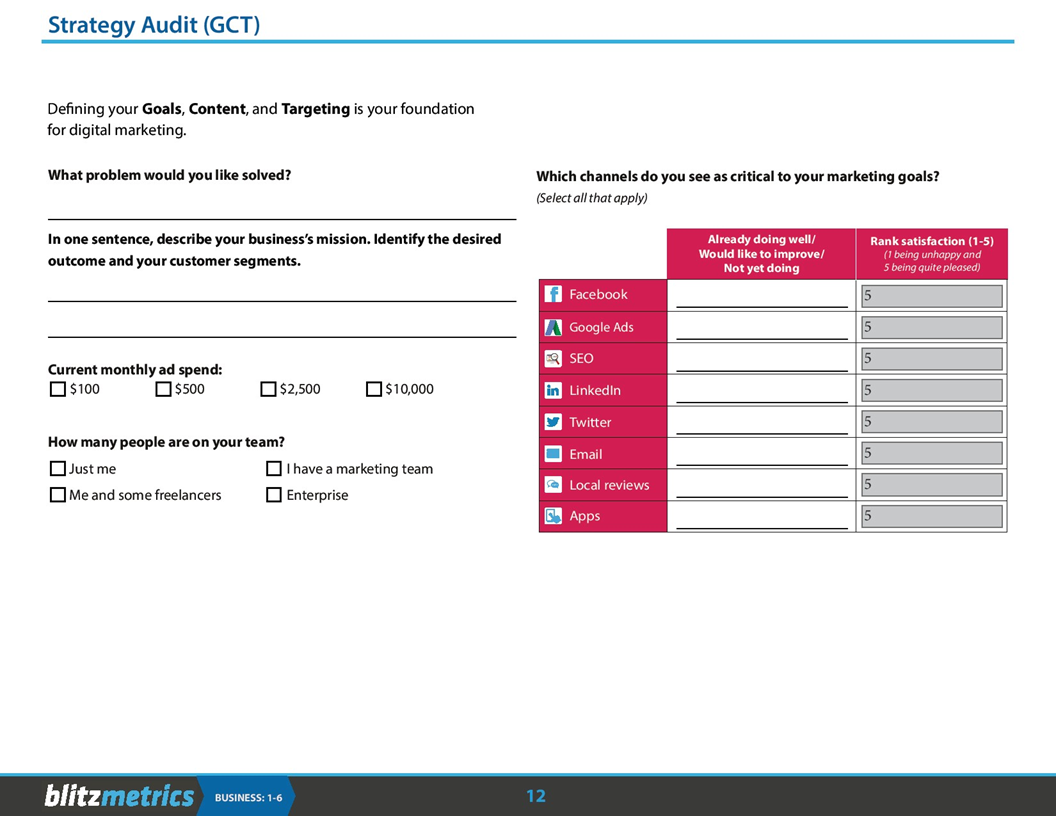The width and height of the screenshot is (1056, 816).
Task: Check the 'Just me' team size box
Action: (57, 468)
